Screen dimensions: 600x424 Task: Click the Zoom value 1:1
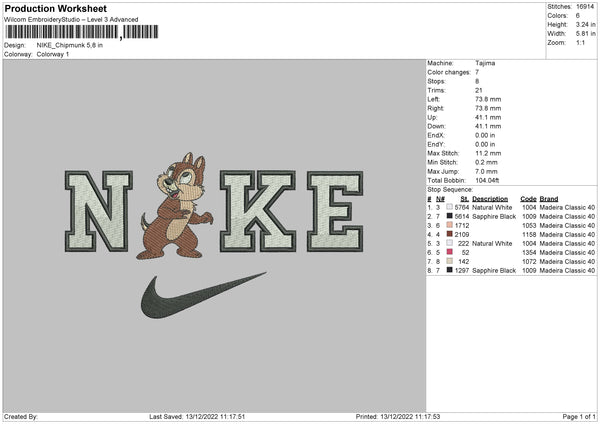[580, 43]
